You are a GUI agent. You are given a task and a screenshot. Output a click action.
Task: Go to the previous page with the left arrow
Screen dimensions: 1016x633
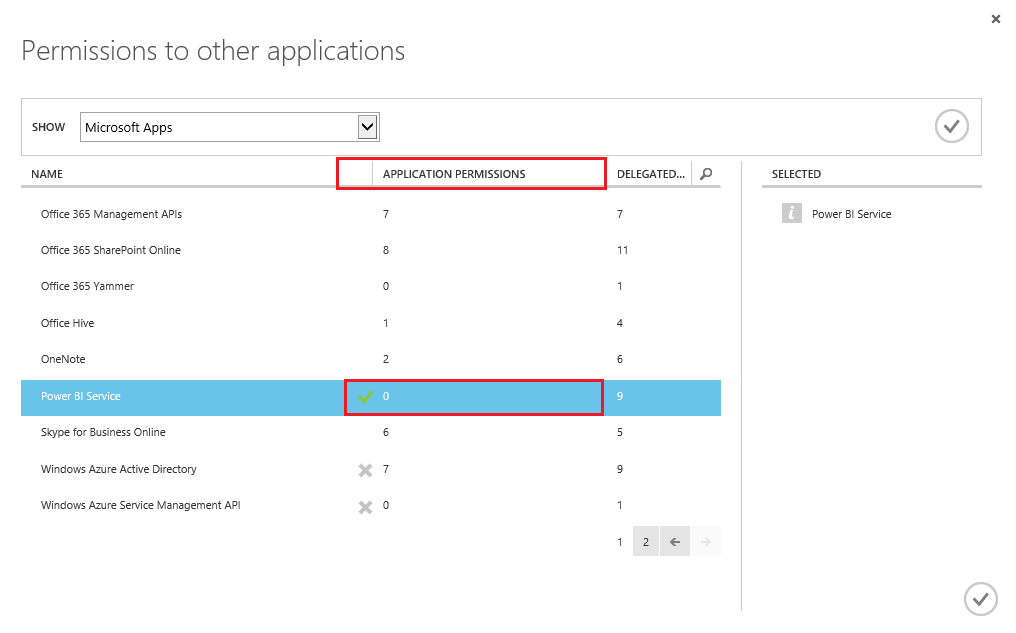675,542
